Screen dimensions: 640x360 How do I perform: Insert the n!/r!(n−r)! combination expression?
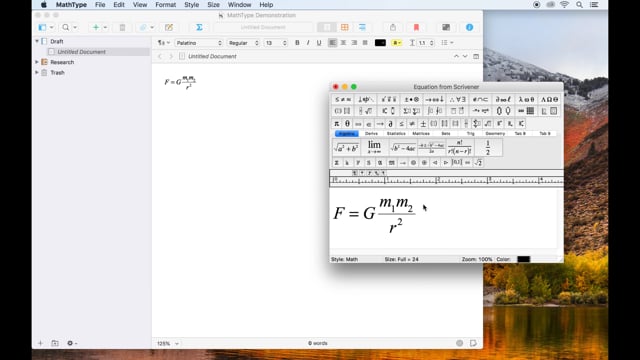460,147
